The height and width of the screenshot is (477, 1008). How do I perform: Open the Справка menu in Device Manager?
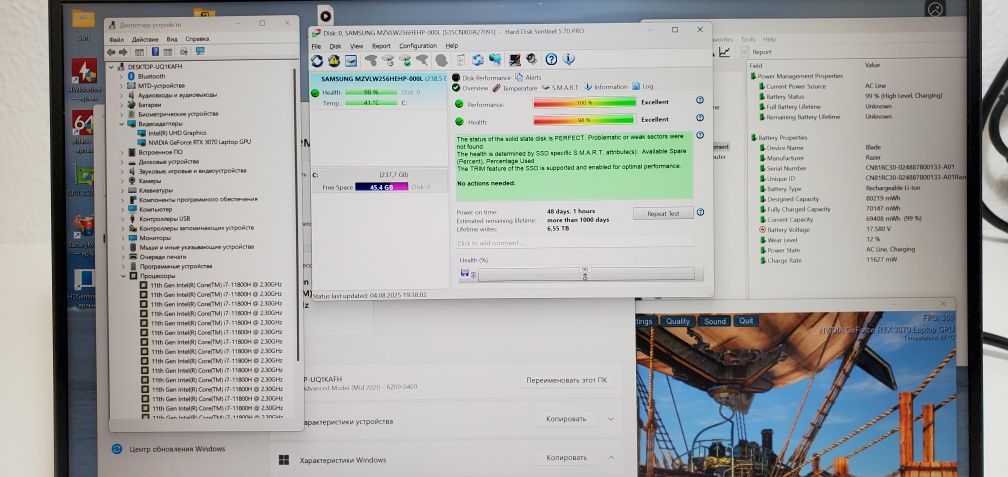coord(197,39)
